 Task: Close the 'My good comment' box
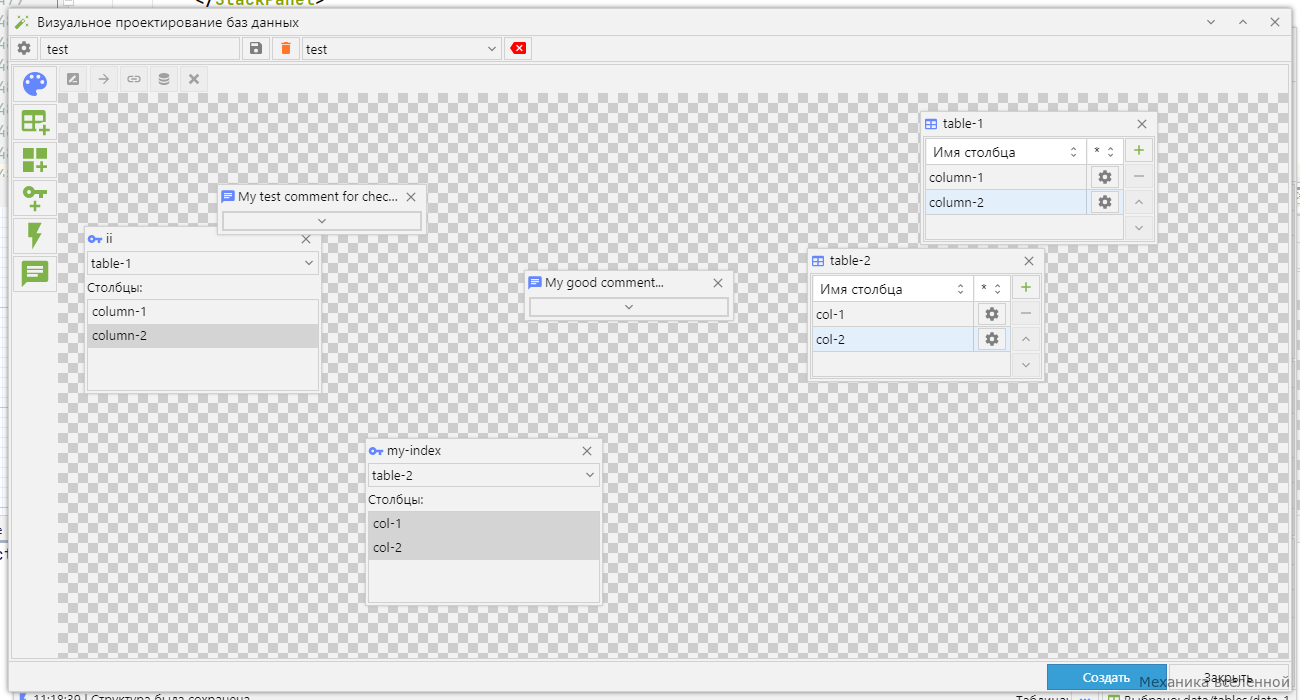[718, 283]
